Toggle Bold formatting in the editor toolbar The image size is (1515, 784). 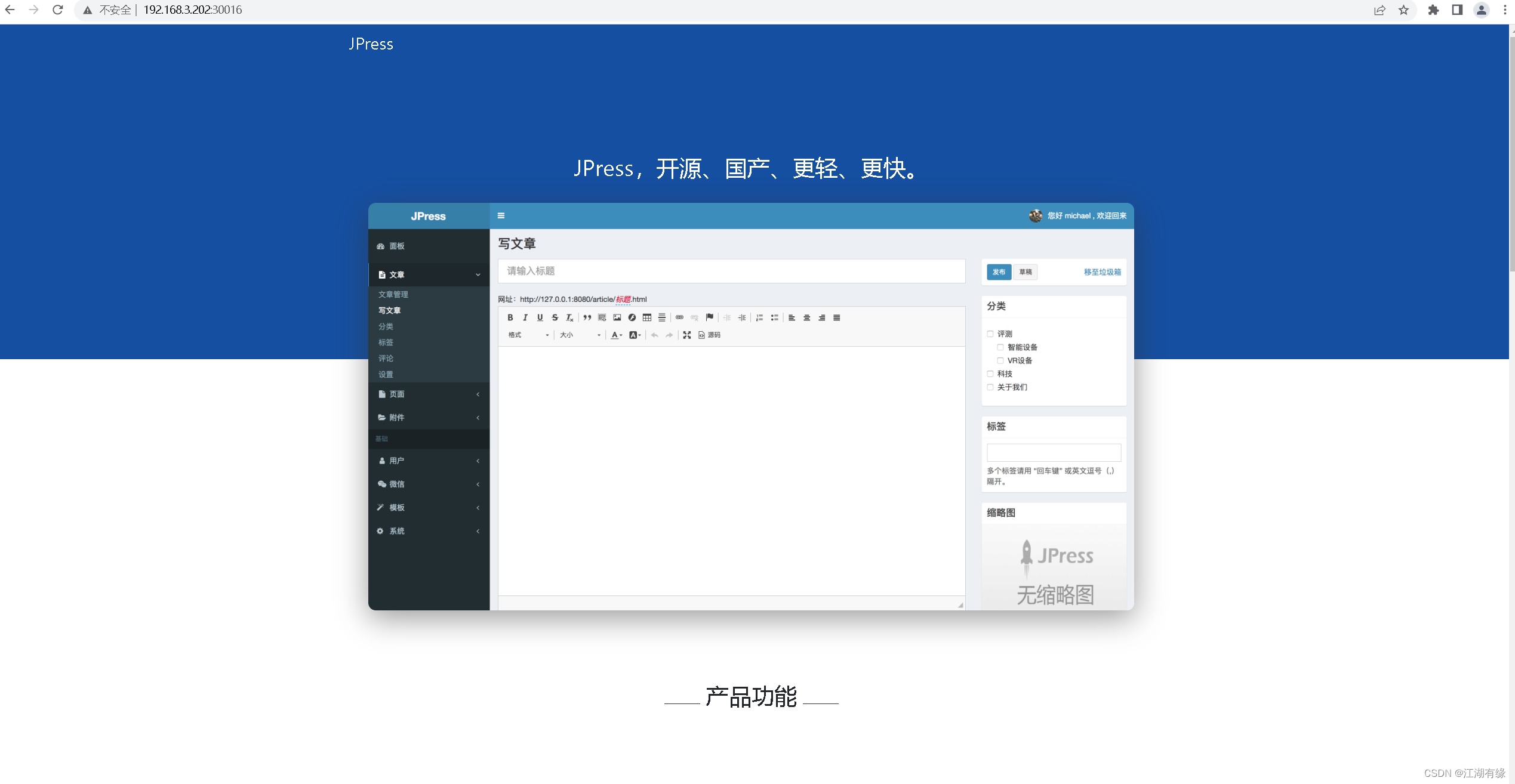pos(510,317)
